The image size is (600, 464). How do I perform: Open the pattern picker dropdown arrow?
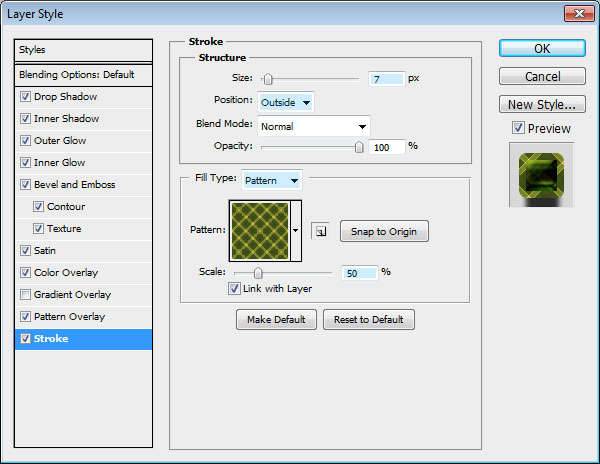click(296, 231)
